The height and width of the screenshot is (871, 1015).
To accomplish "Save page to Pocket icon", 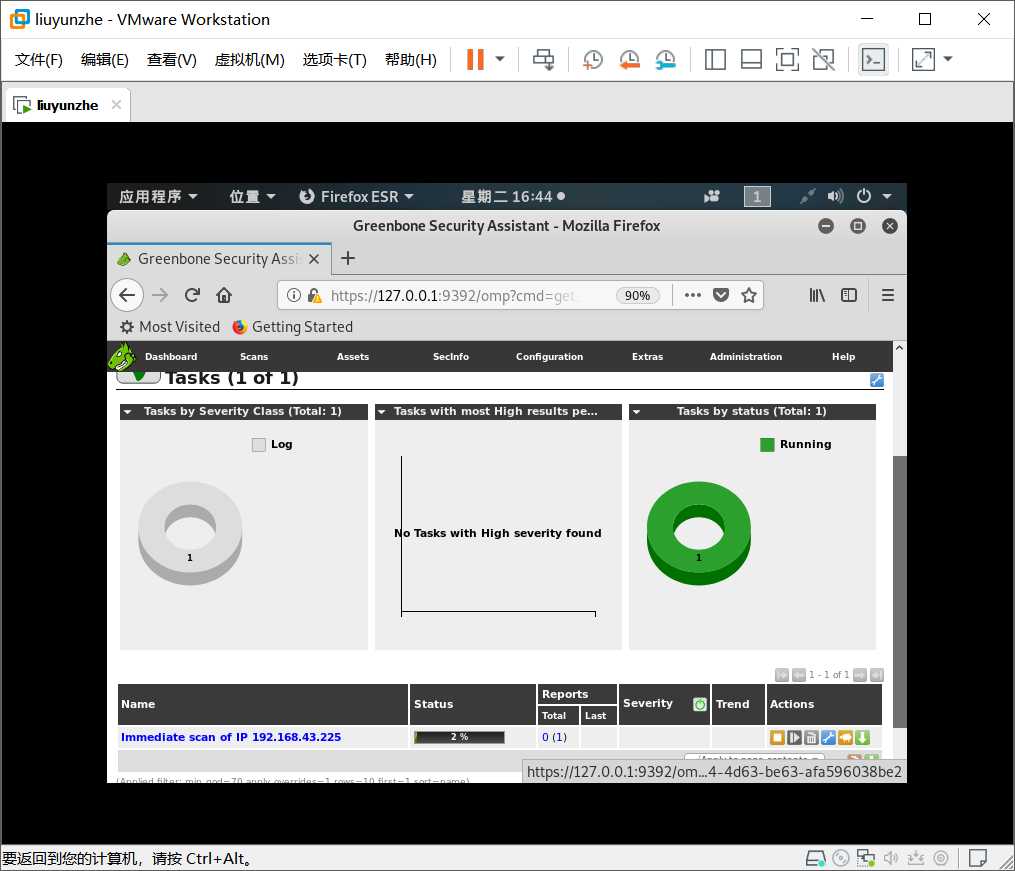I will (720, 295).
